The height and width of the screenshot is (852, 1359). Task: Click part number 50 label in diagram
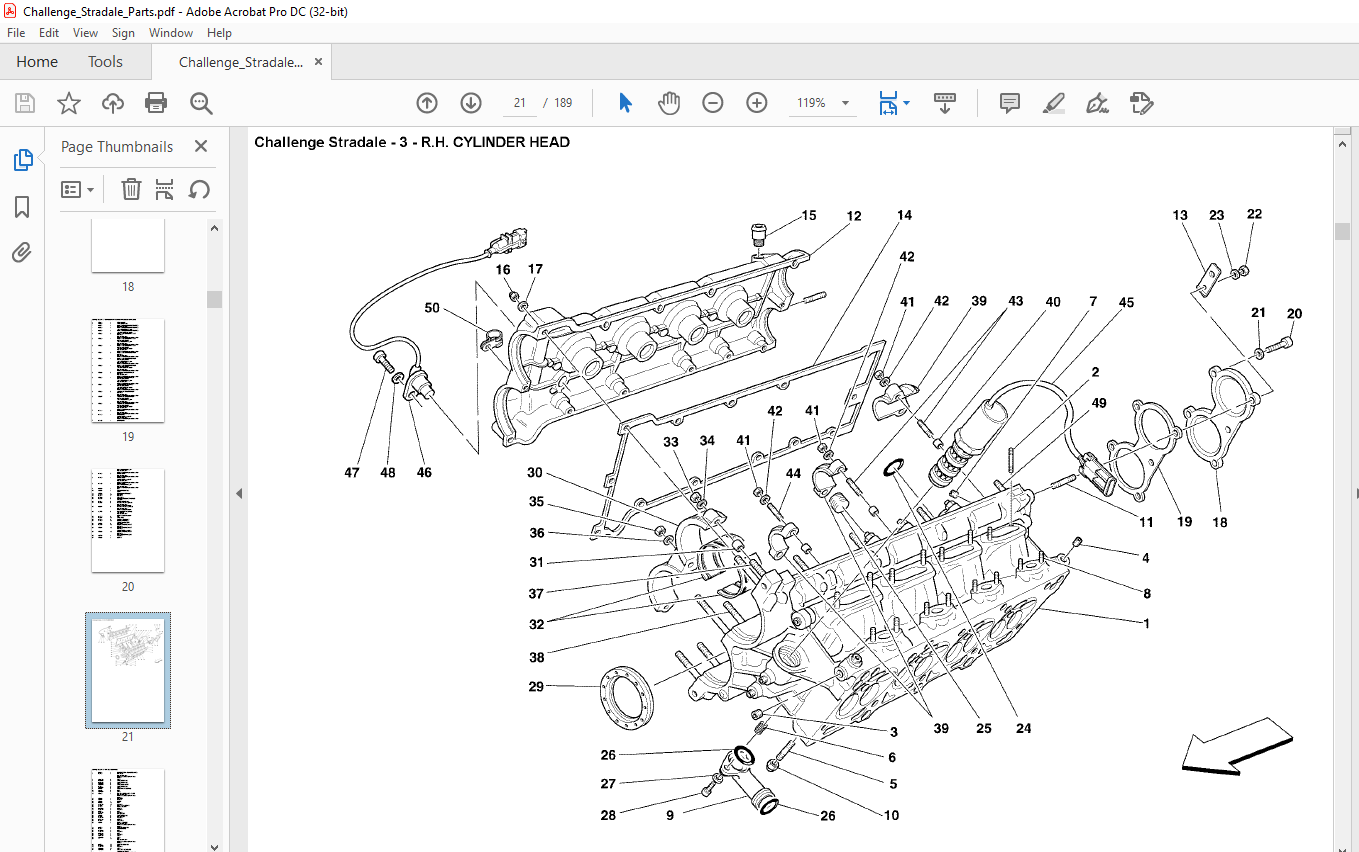pyautogui.click(x=432, y=308)
